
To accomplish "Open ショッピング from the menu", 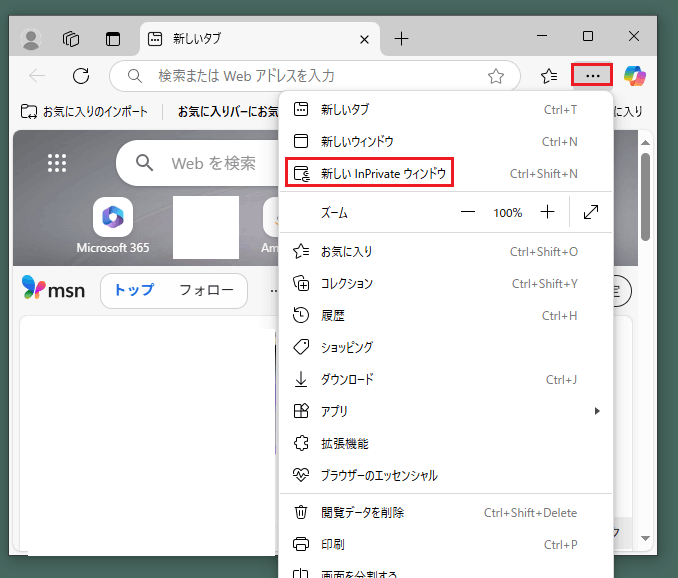I will 446,348.
